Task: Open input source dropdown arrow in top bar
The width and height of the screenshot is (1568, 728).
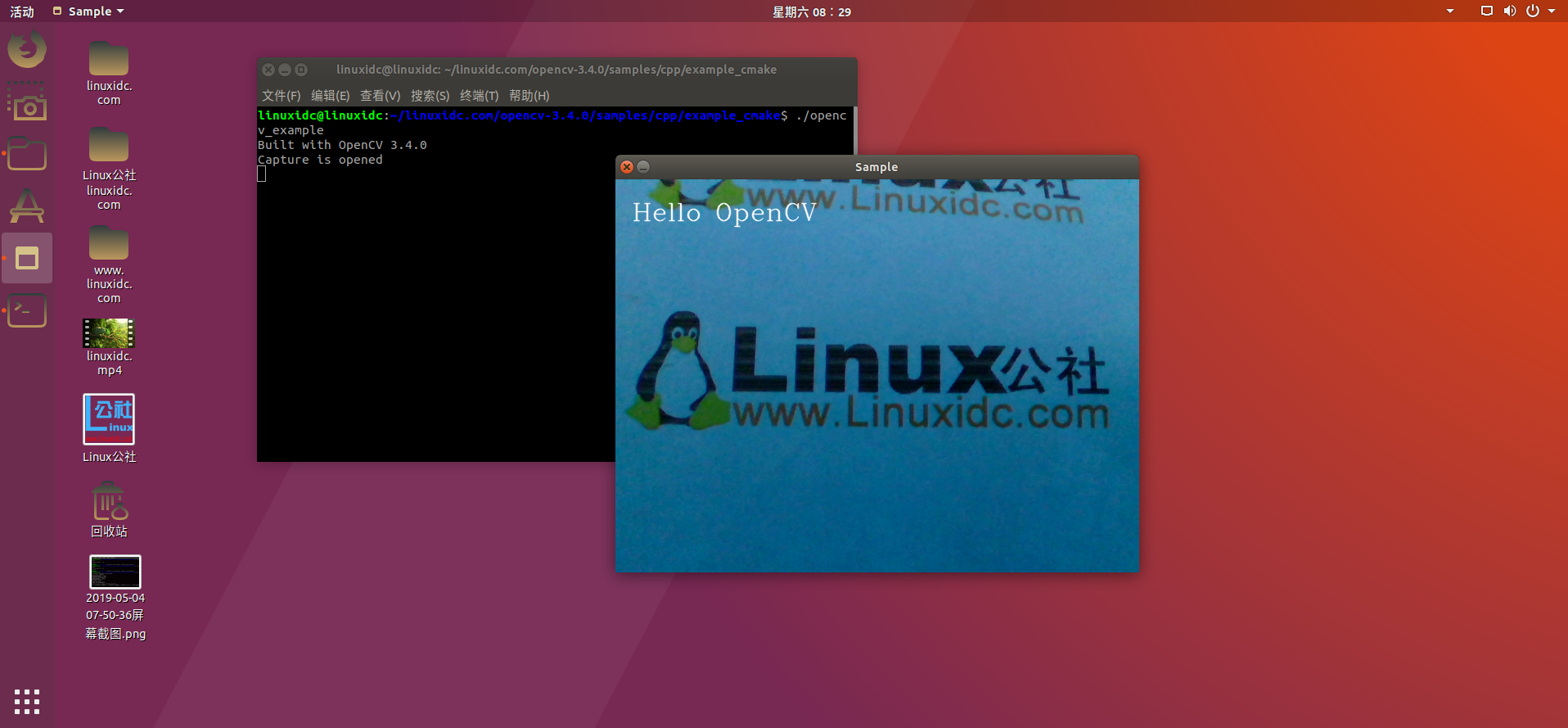Action: point(1450,11)
